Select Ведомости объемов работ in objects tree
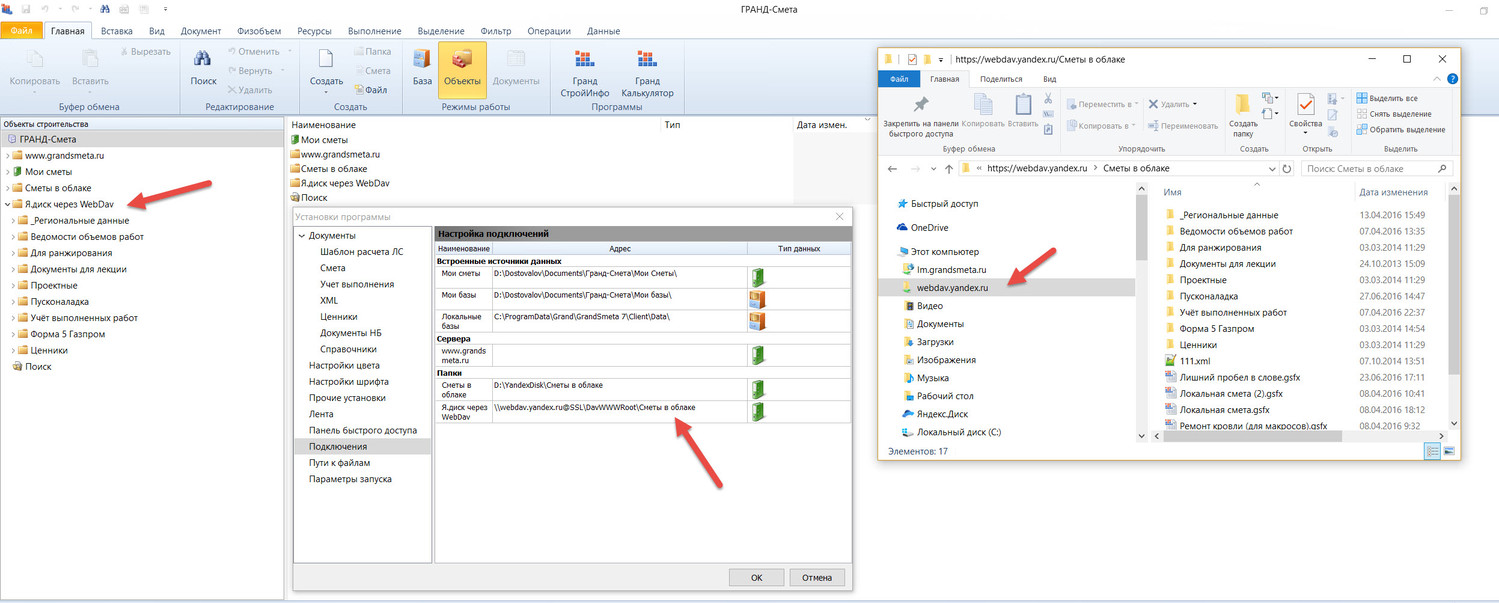 [87, 237]
